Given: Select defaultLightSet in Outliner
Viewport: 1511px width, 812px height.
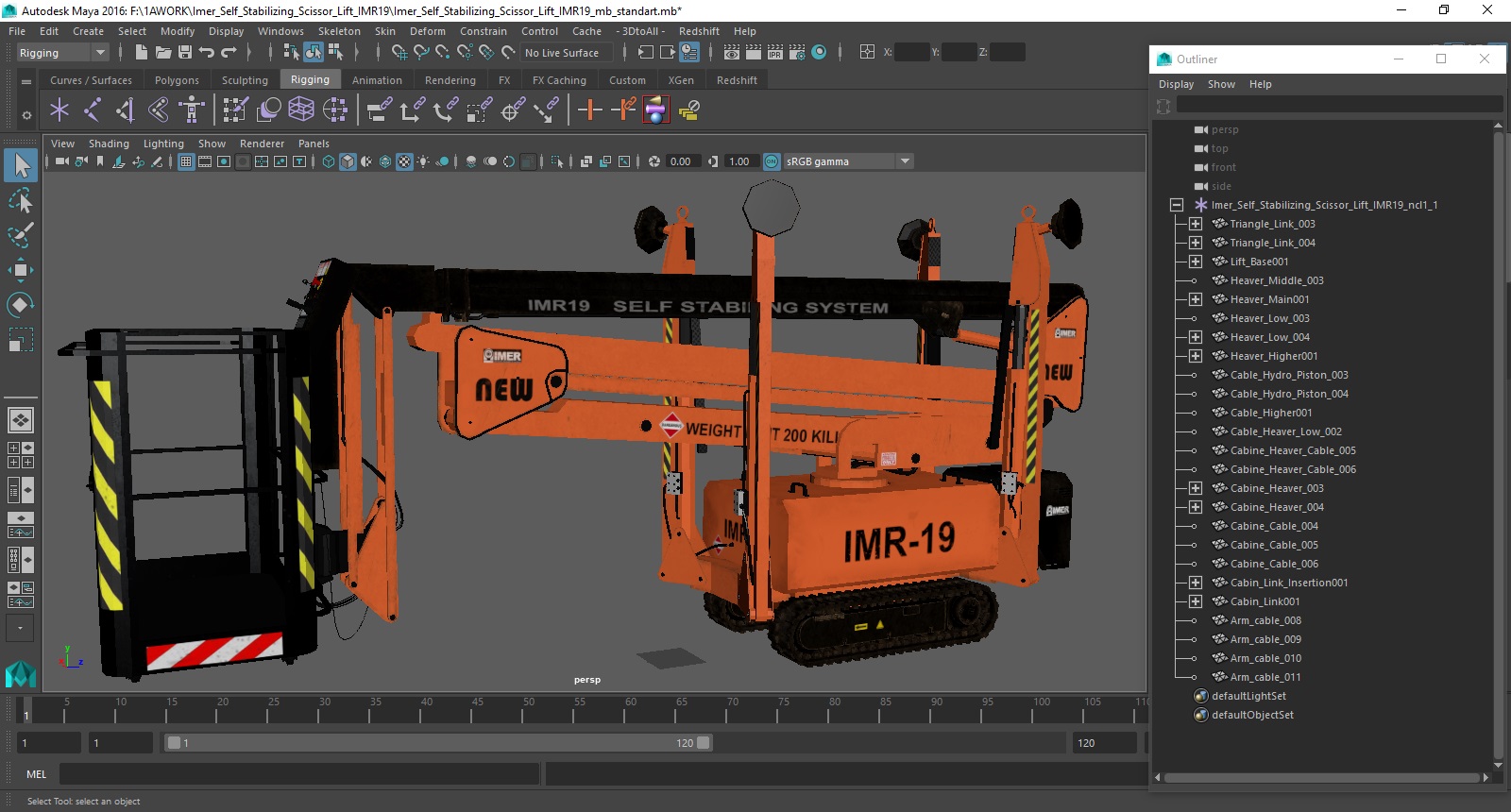Looking at the screenshot, I should (1248, 696).
